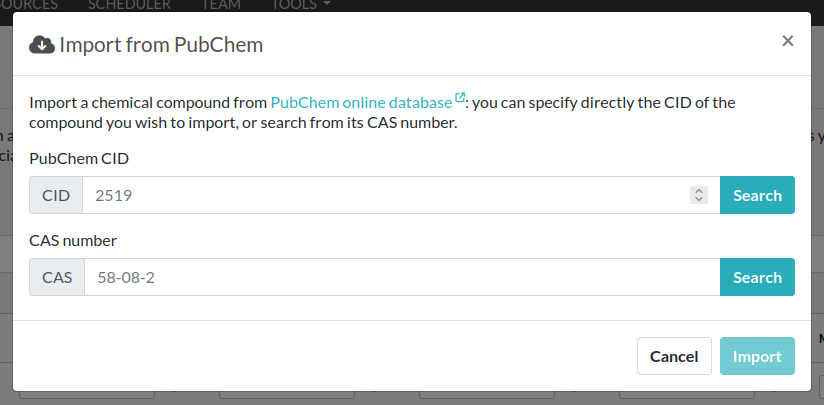The height and width of the screenshot is (405, 824).
Task: Decrement the CID value with down arrow
Action: tap(699, 200)
